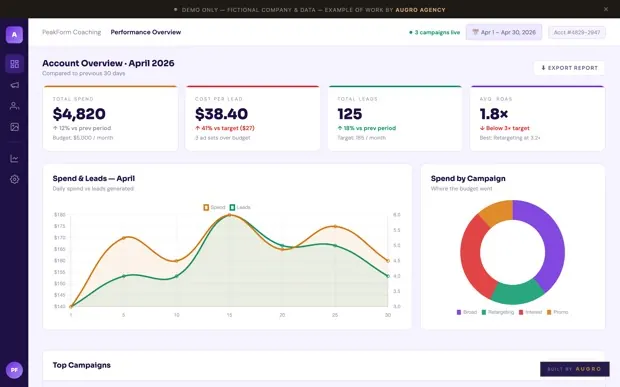Toggle Promo in donut chart legend

[x=558, y=312]
